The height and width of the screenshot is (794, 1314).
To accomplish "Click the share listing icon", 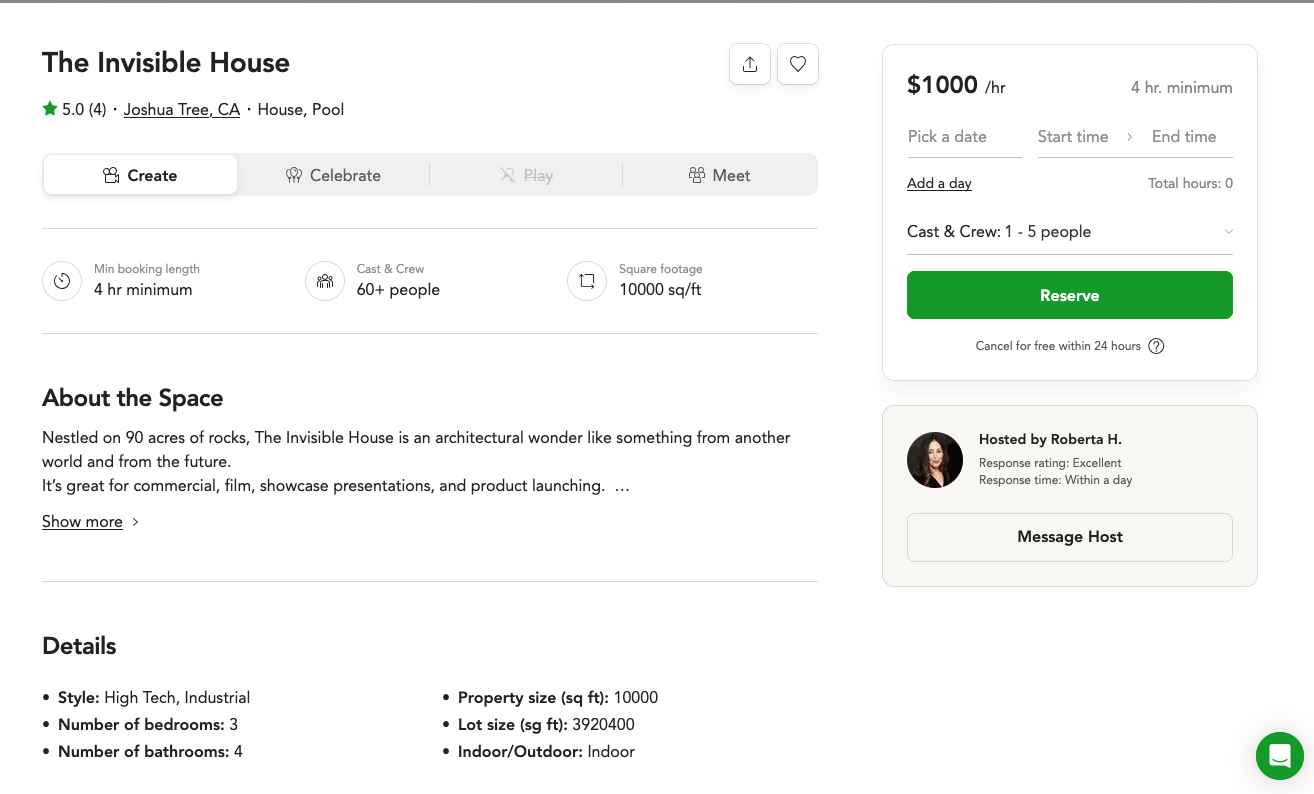I will pyautogui.click(x=750, y=64).
